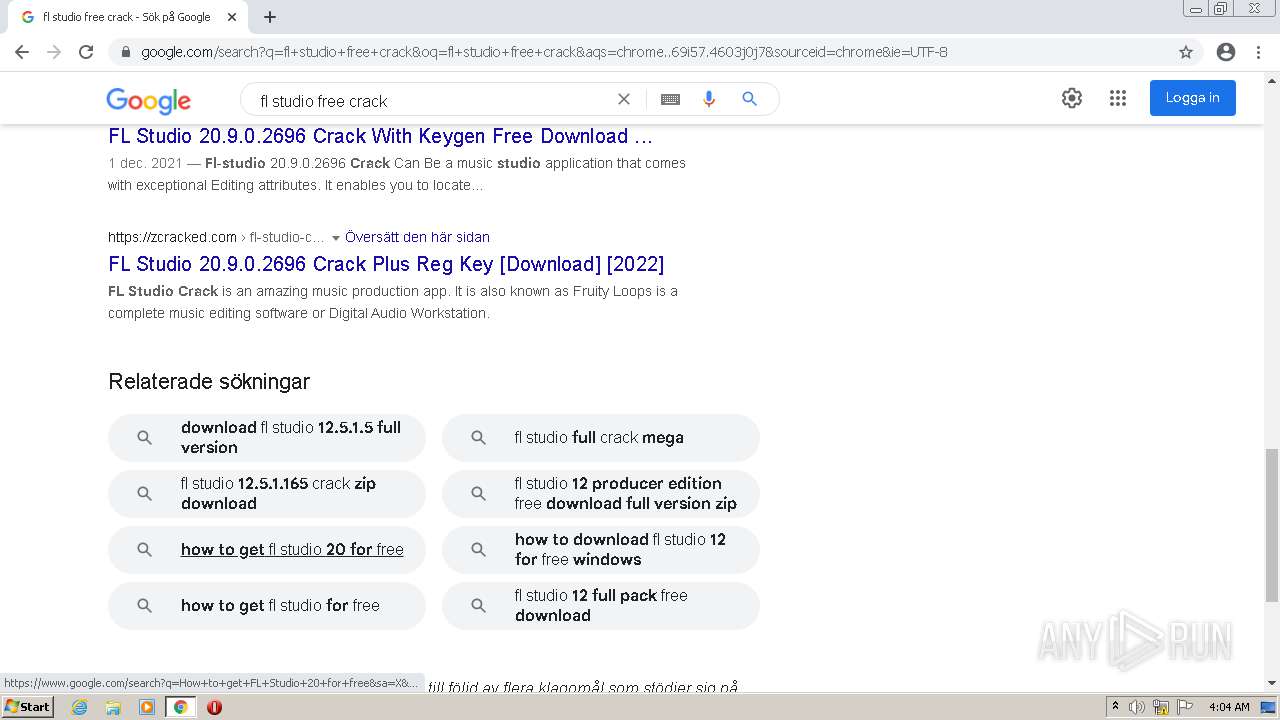Click Översätt den här sidan link

pos(417,237)
